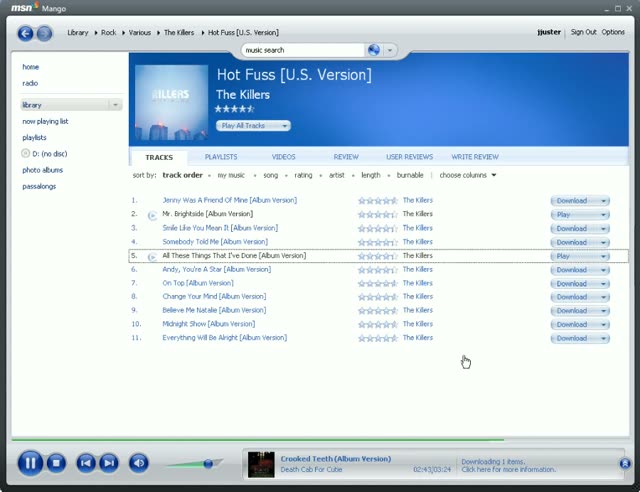
Task: Go to home in the sidebar
Action: tap(31, 67)
